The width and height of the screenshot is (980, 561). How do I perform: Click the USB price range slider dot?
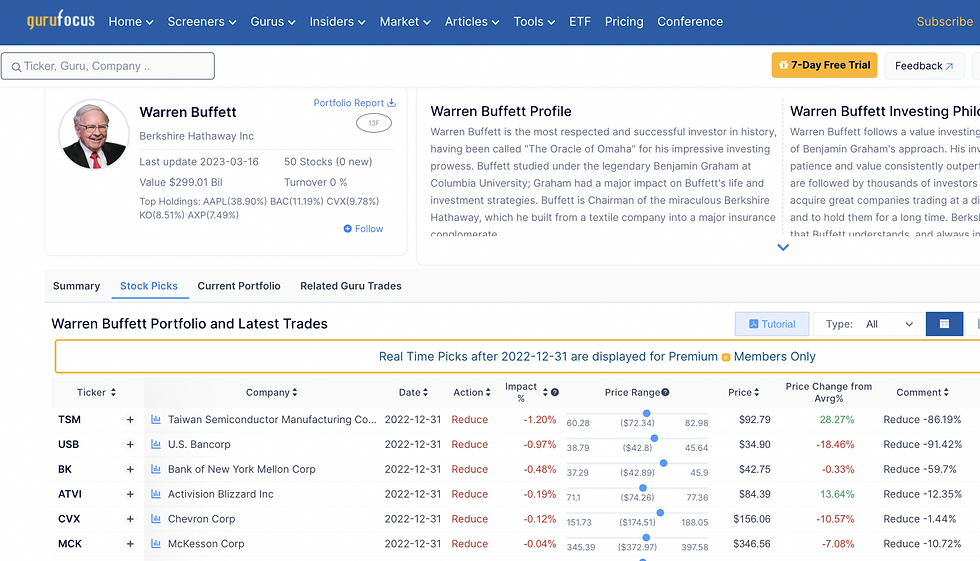click(x=654, y=439)
